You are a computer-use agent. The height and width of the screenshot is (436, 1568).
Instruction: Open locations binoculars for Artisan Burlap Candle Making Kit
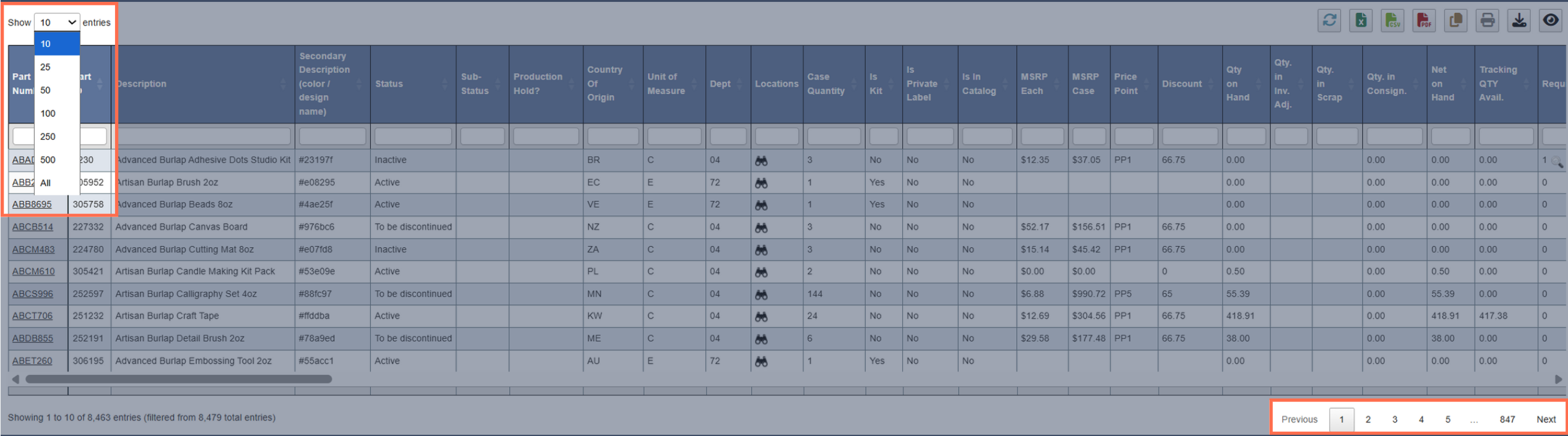(761, 272)
